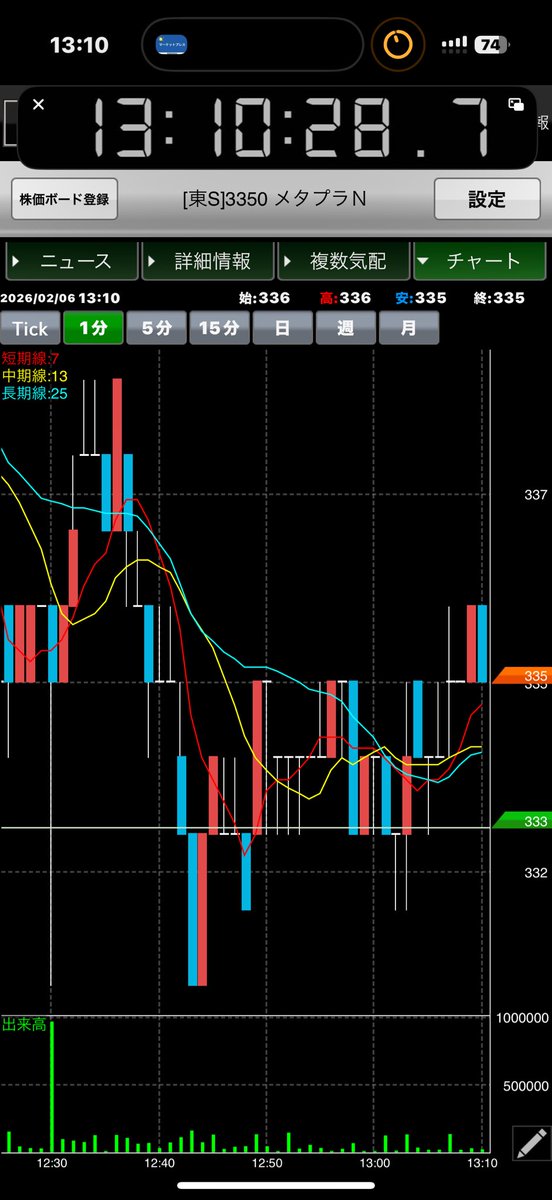Switch chart to Tick interval
Screen dimensions: 552x1200
tap(30, 328)
